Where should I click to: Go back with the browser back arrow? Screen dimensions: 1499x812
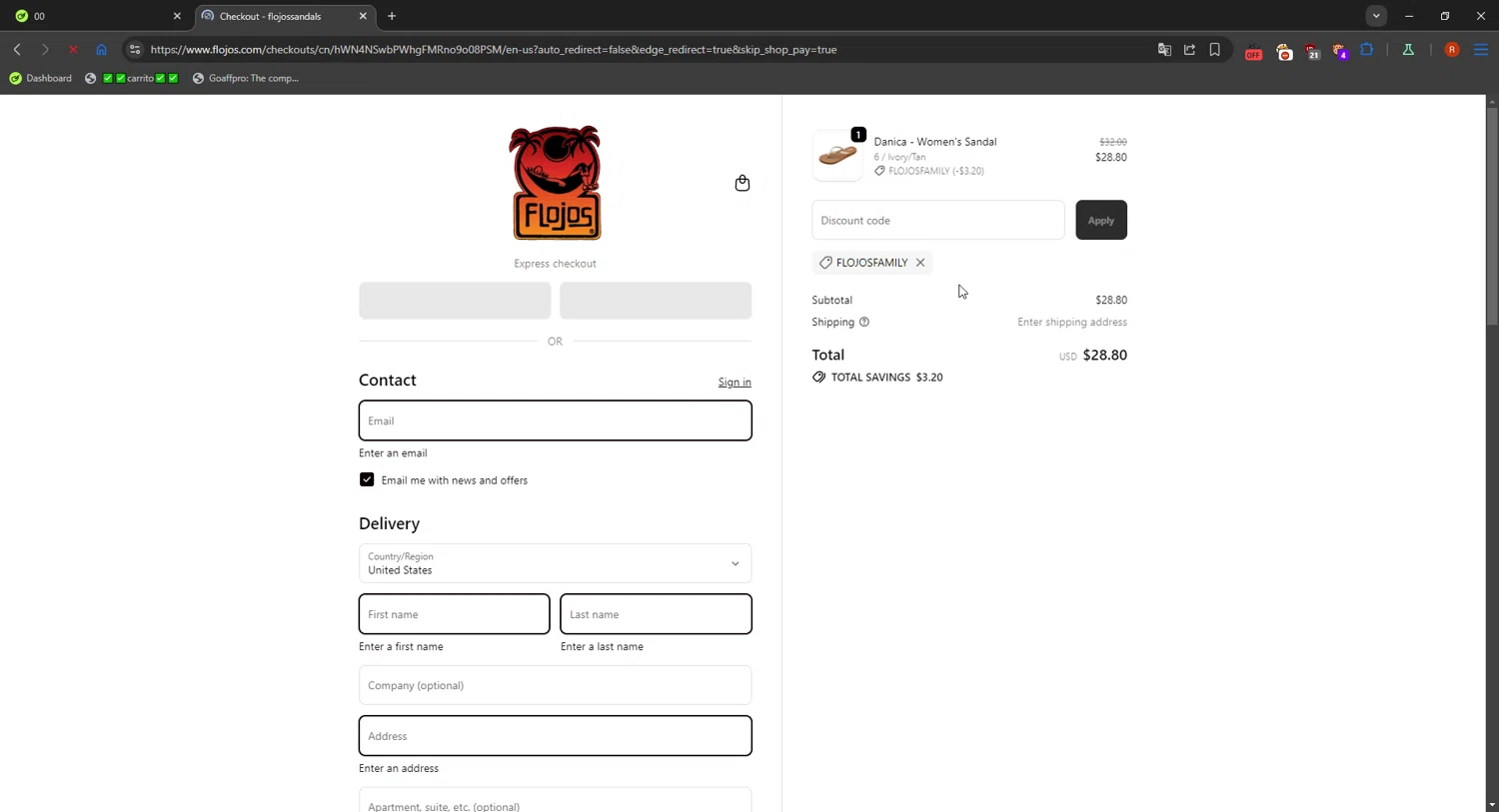pyautogui.click(x=17, y=49)
